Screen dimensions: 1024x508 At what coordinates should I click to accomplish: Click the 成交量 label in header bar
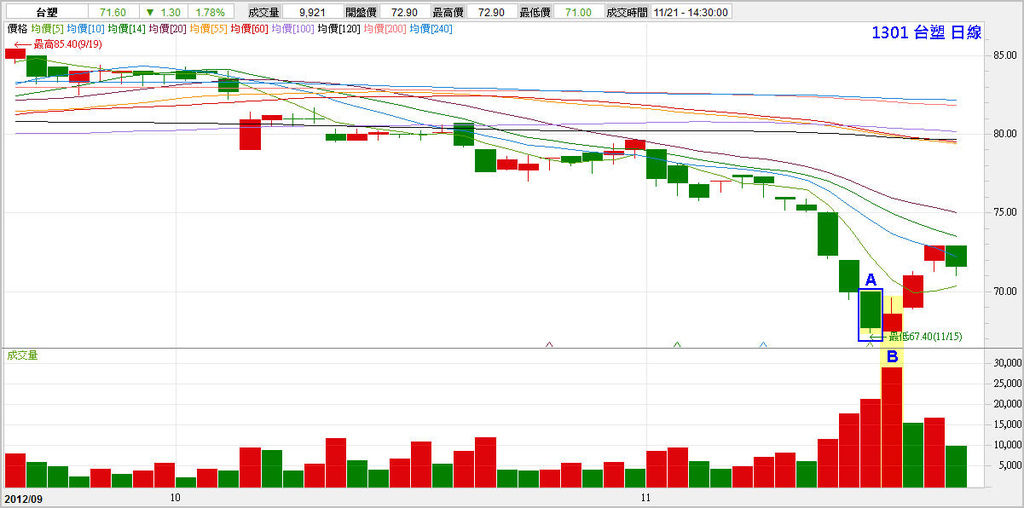[x=264, y=12]
